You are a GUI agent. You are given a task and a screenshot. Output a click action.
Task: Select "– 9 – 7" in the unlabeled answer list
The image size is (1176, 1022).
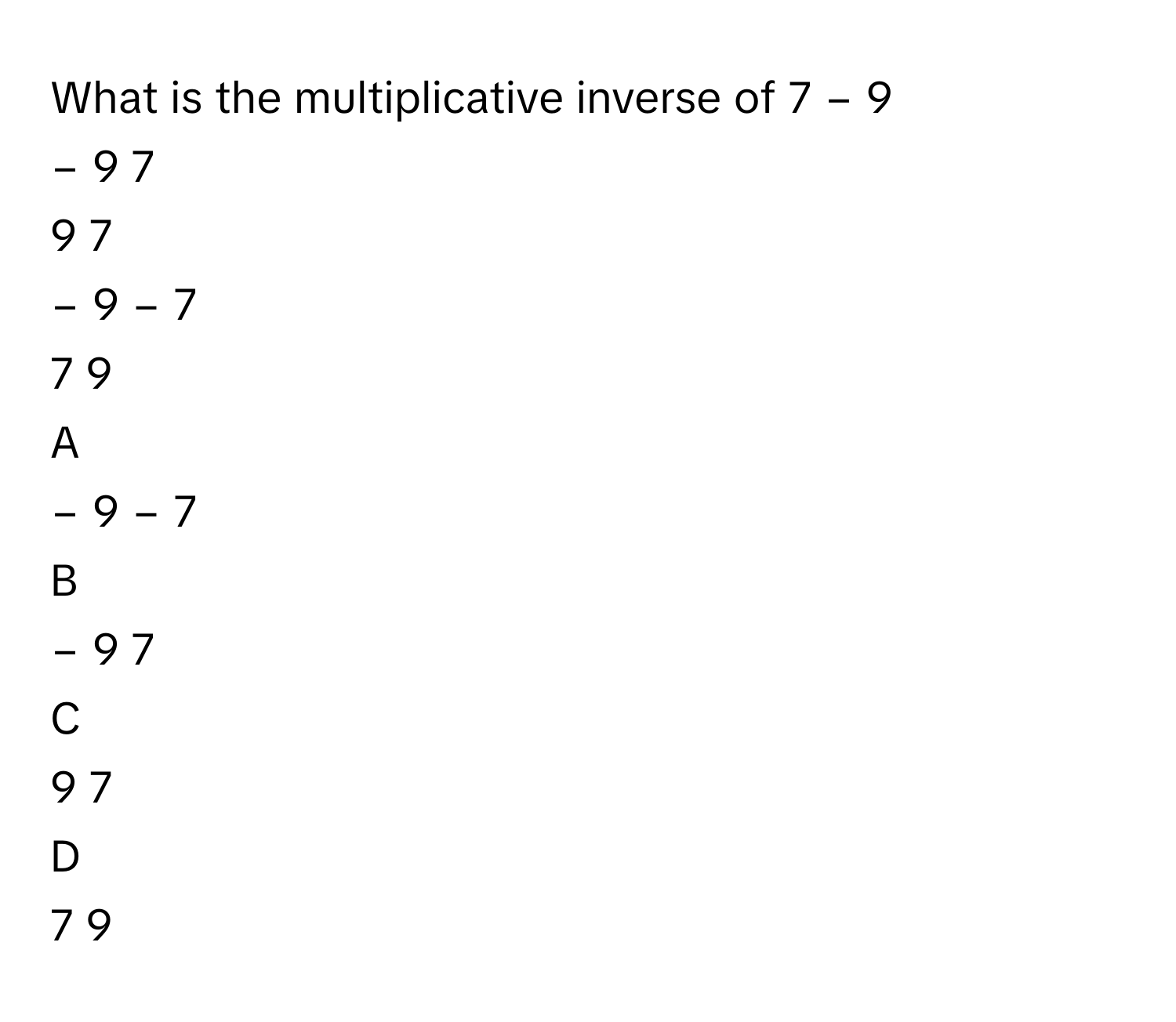(x=123, y=306)
